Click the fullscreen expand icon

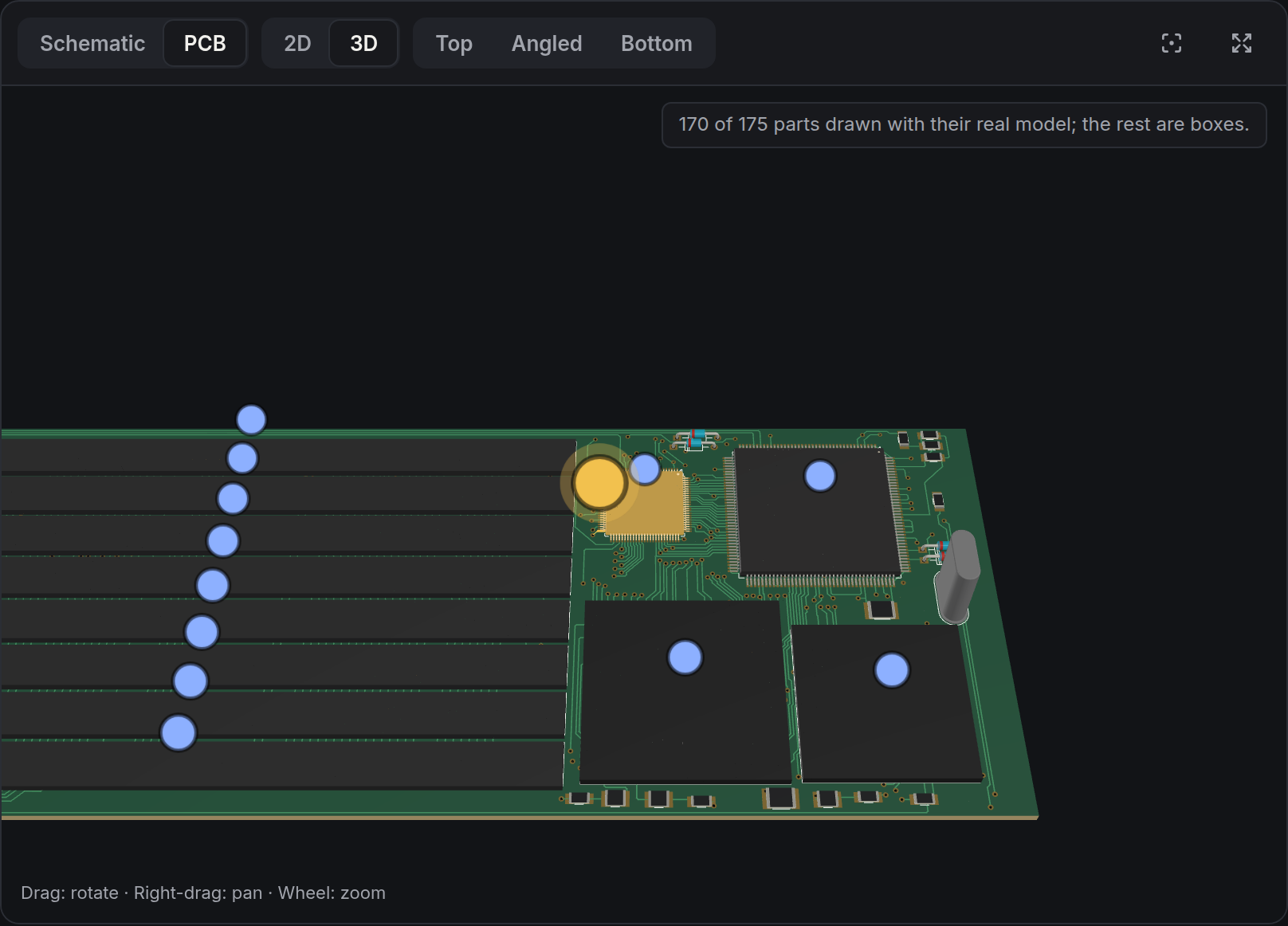(1241, 43)
